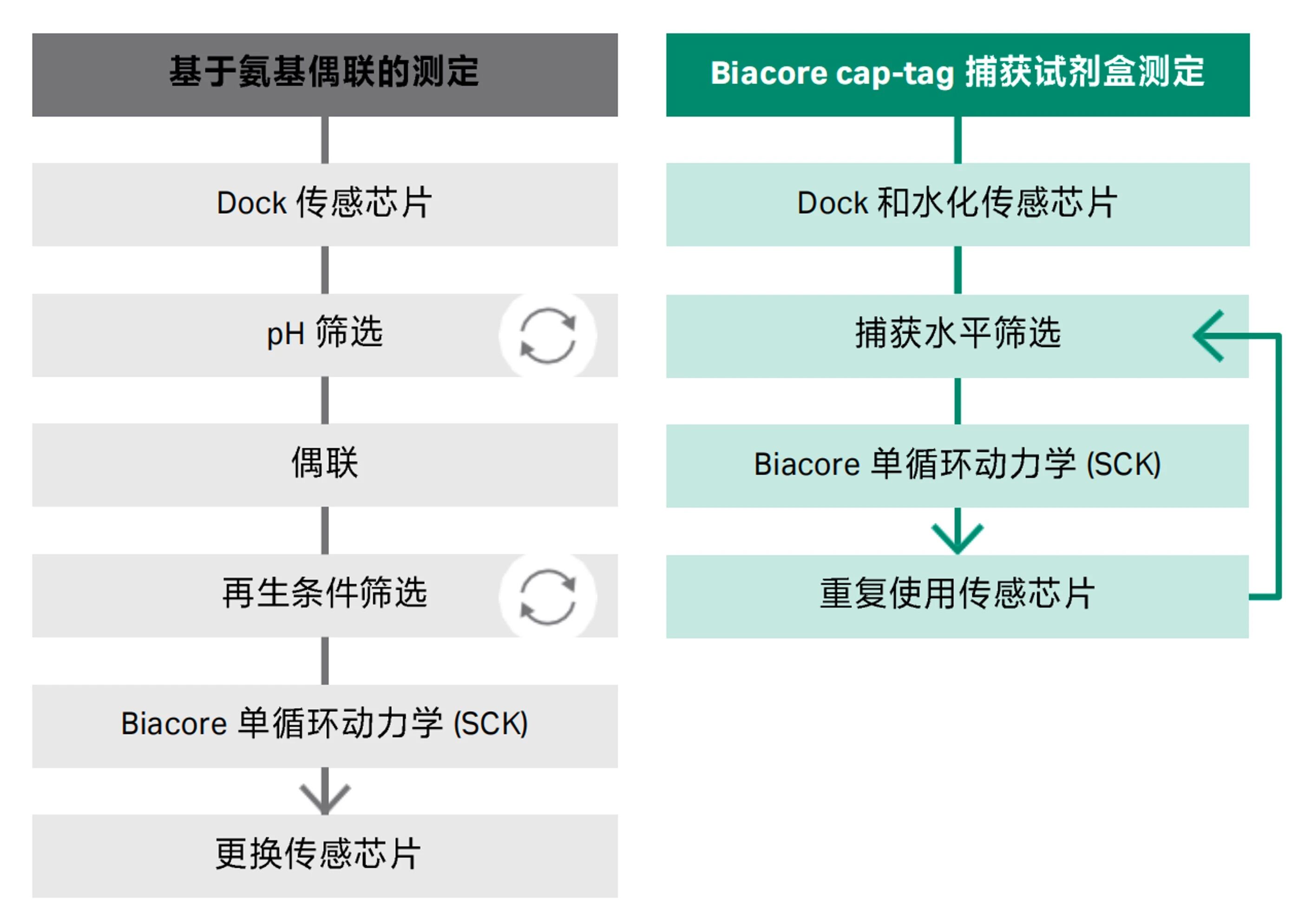1305x924 pixels.
Task: Click the green left arrow in 捕获水平筛选
Action: point(1209,336)
